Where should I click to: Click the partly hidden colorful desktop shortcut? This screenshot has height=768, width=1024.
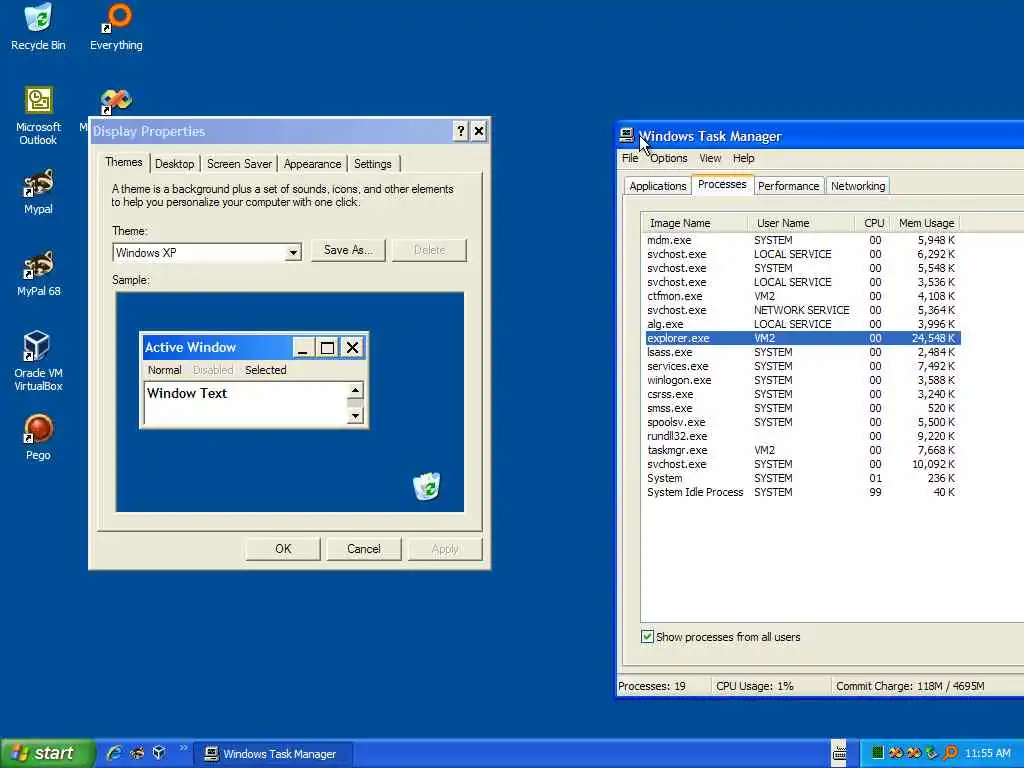pos(116,102)
